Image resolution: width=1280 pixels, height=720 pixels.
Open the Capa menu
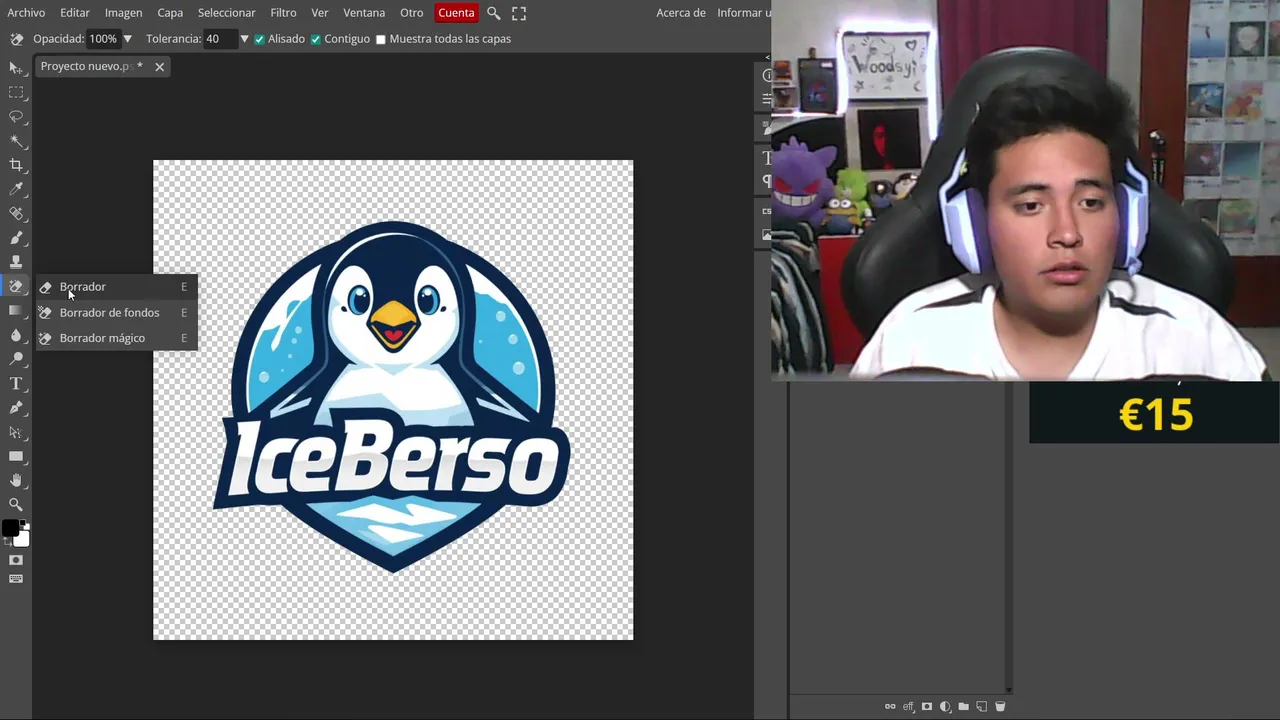[170, 13]
